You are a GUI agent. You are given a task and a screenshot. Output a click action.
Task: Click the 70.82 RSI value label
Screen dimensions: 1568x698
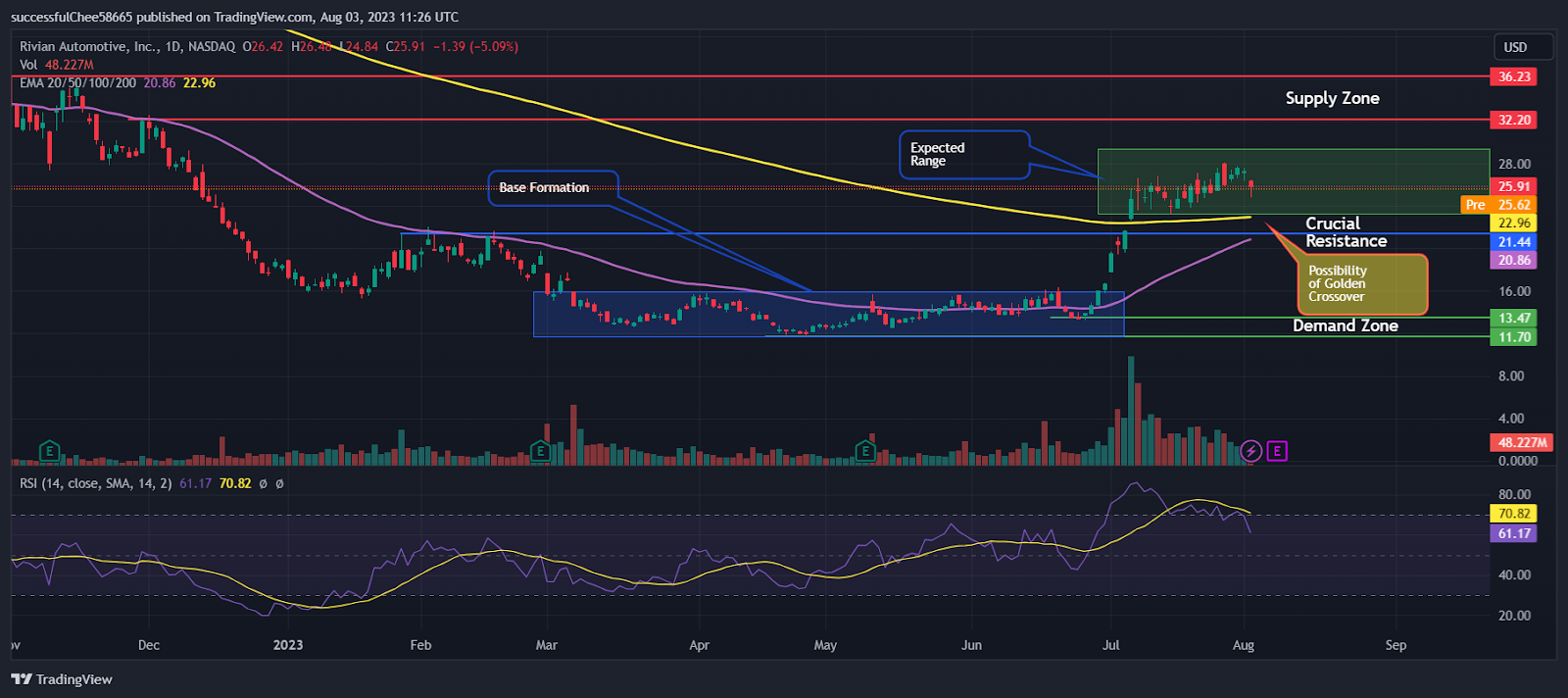click(1514, 514)
